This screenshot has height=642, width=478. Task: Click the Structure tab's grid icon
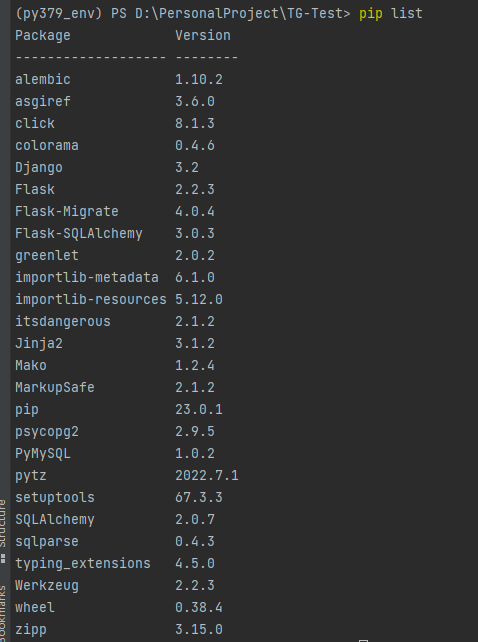click(3, 559)
